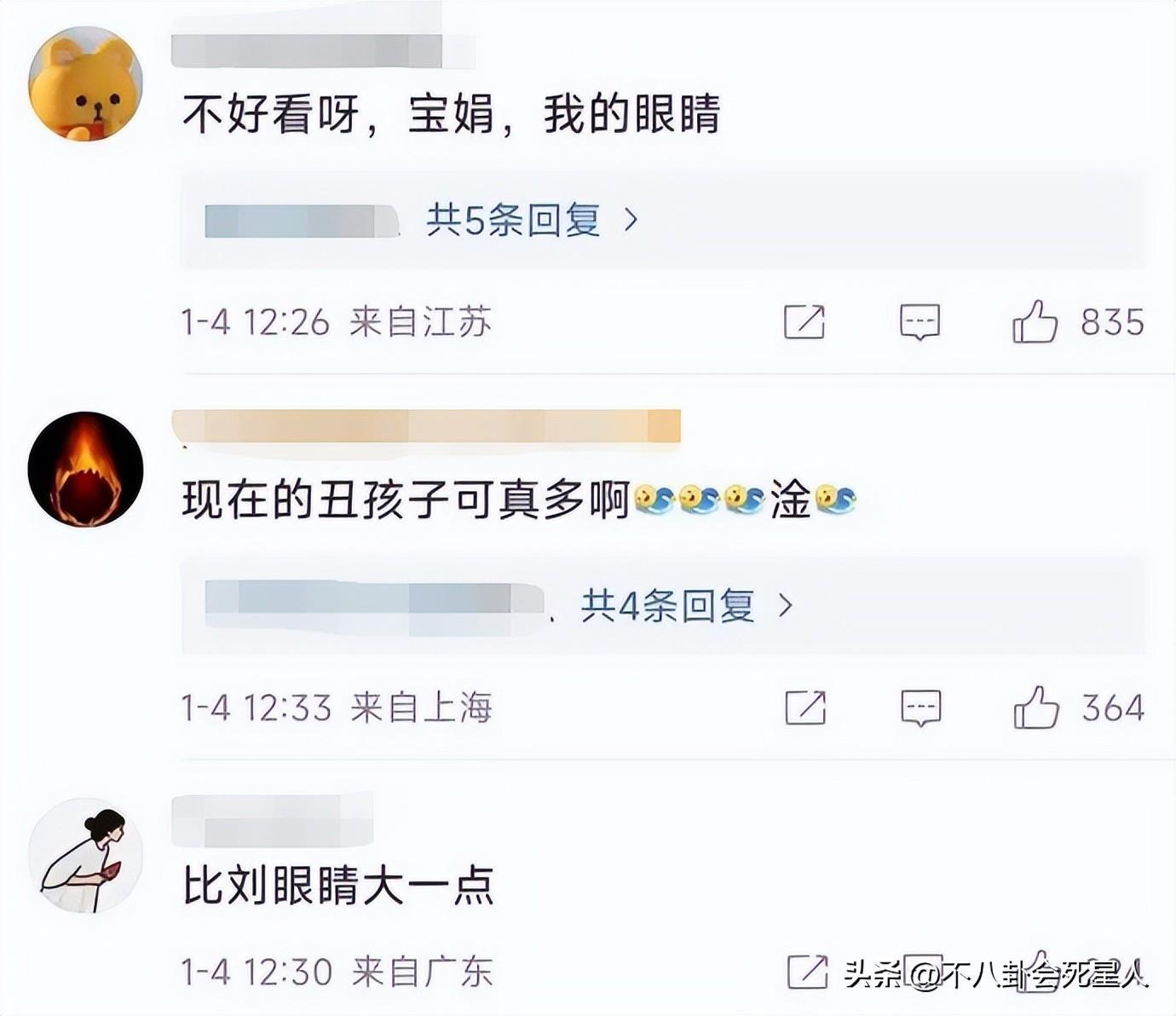Open the blurred replier name beside 共4条回复
This screenshot has width=1176, height=1016.
tap(375, 606)
